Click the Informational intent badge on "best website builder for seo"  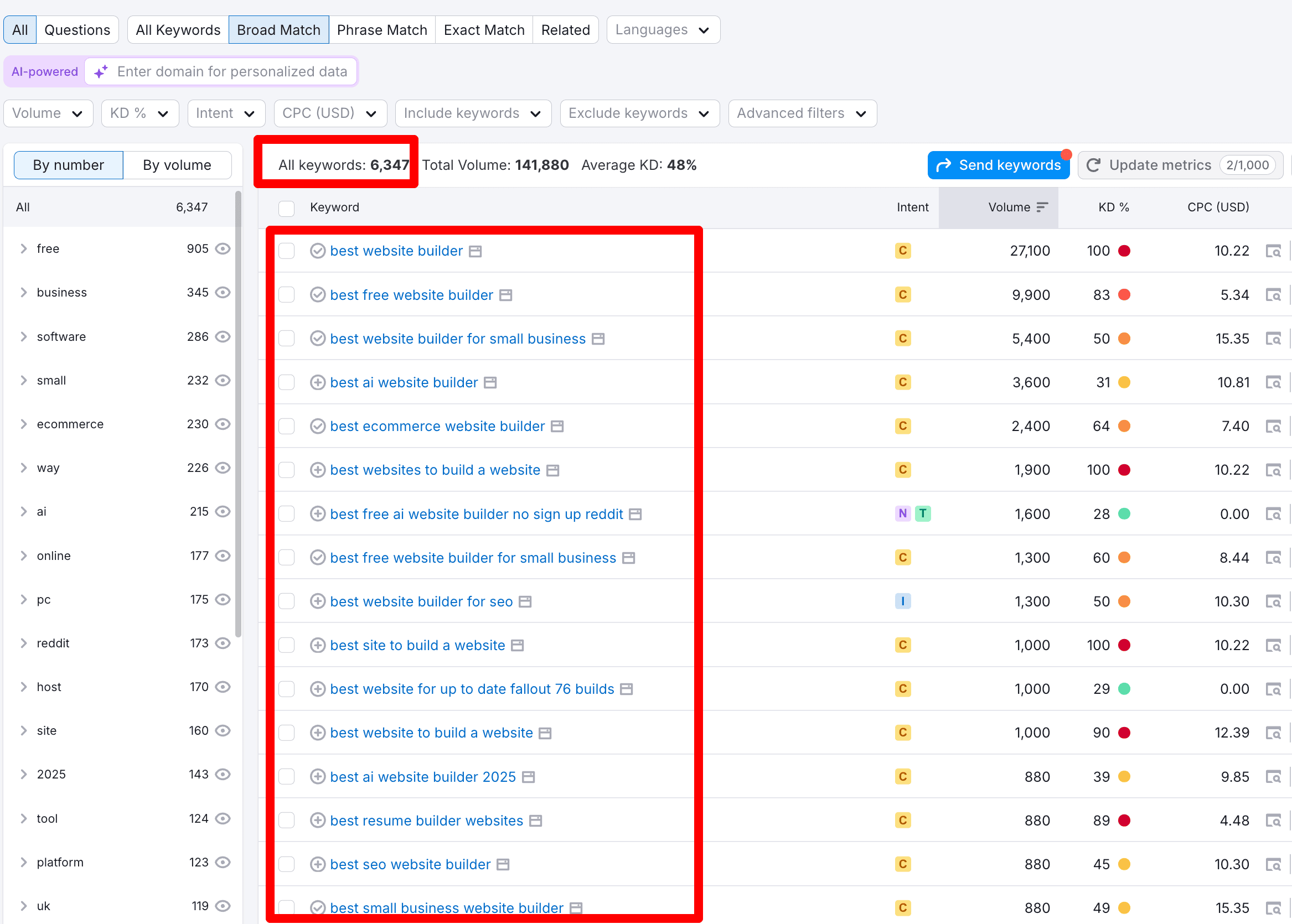903,601
